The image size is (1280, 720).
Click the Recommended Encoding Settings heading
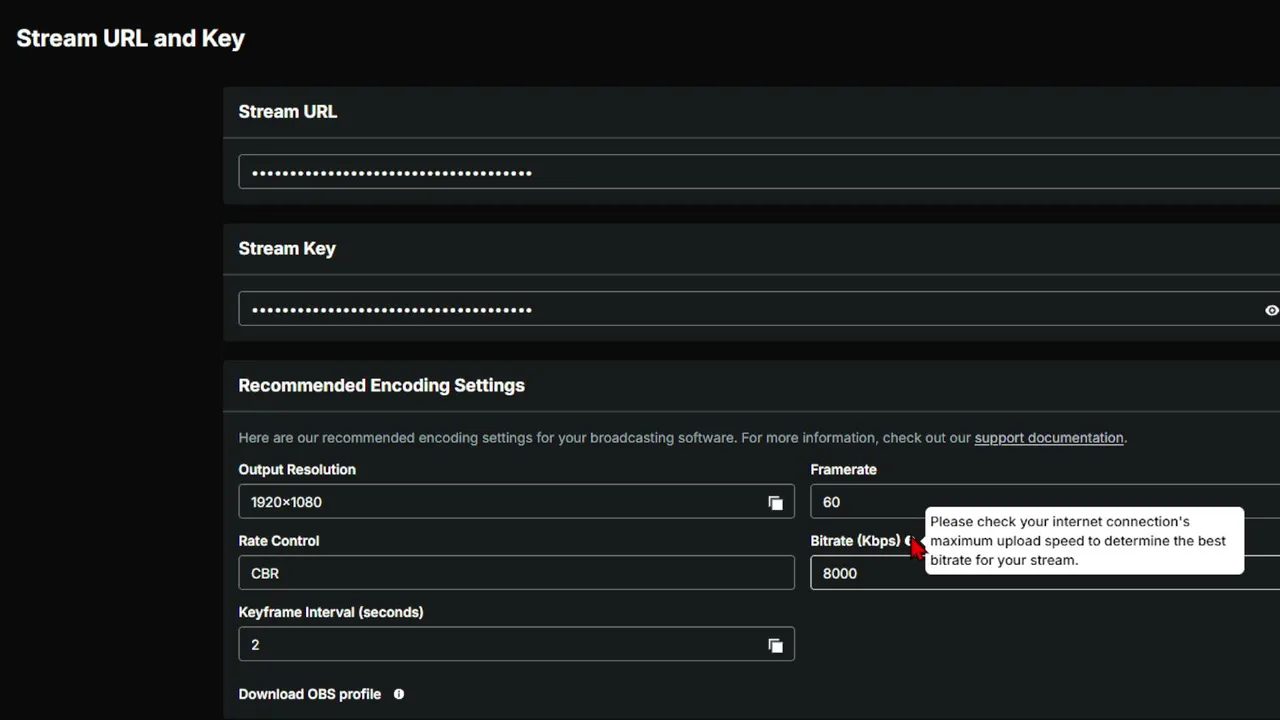381,385
